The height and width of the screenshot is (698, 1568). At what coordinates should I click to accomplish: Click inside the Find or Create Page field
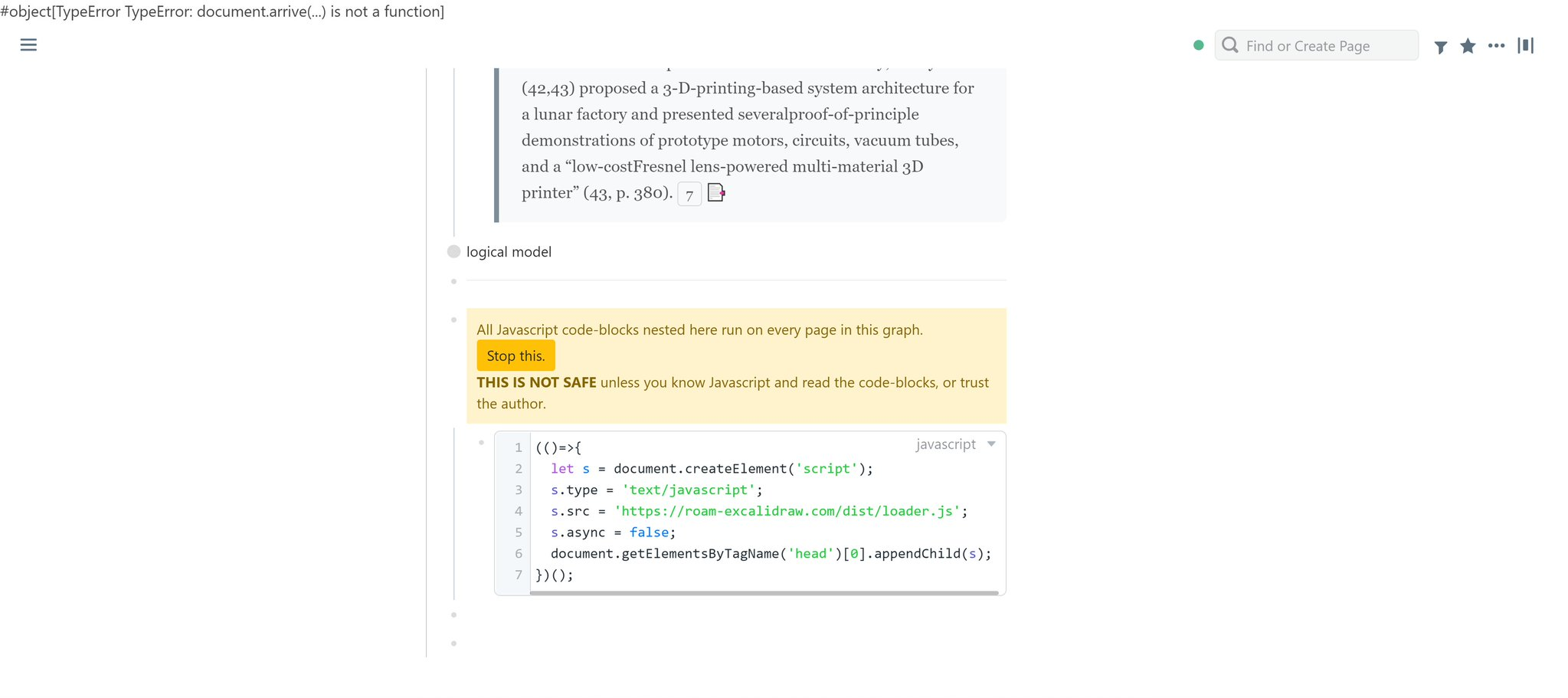[x=1325, y=46]
